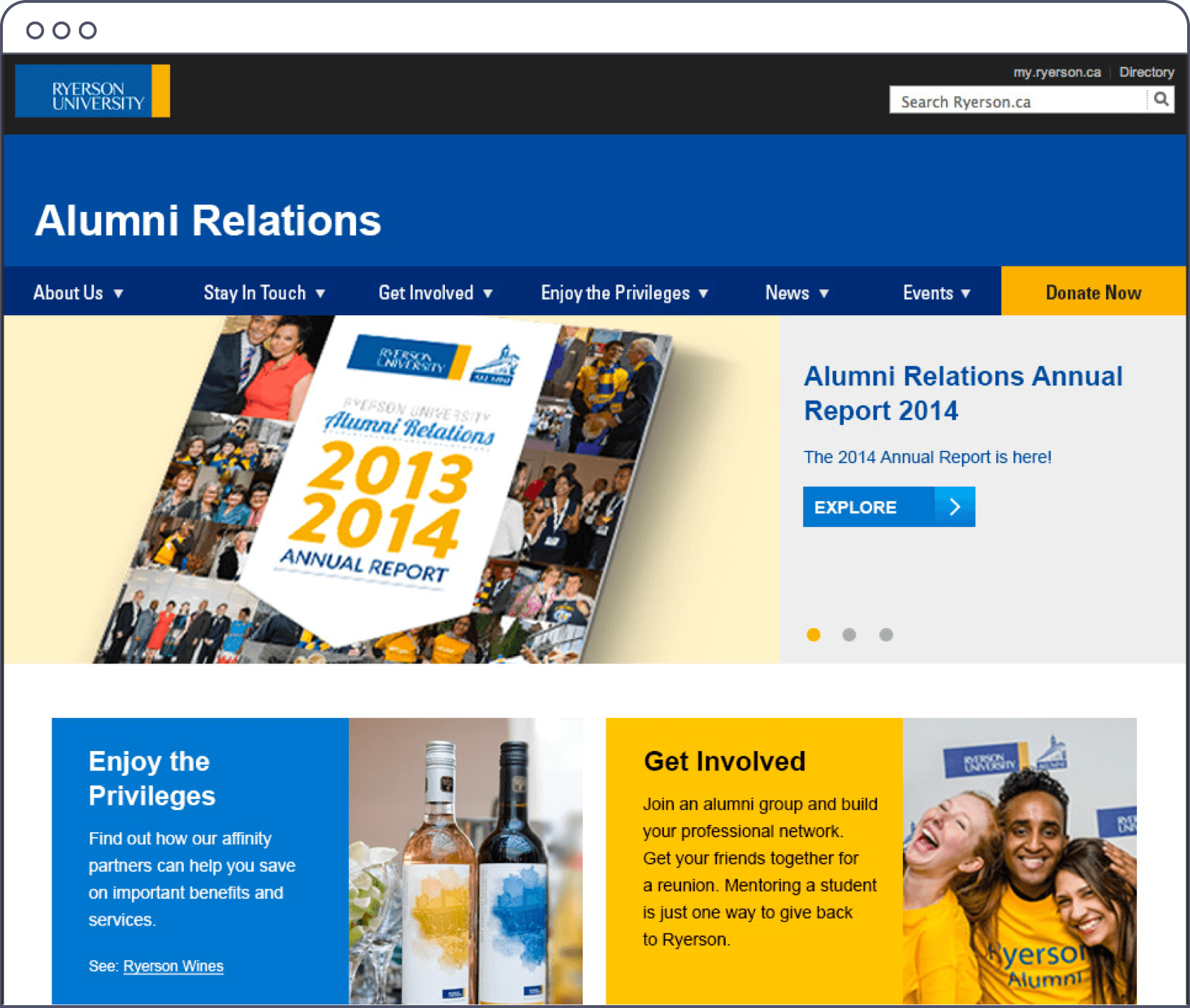
Task: Click the wine bottles photo
Action: coord(466,861)
